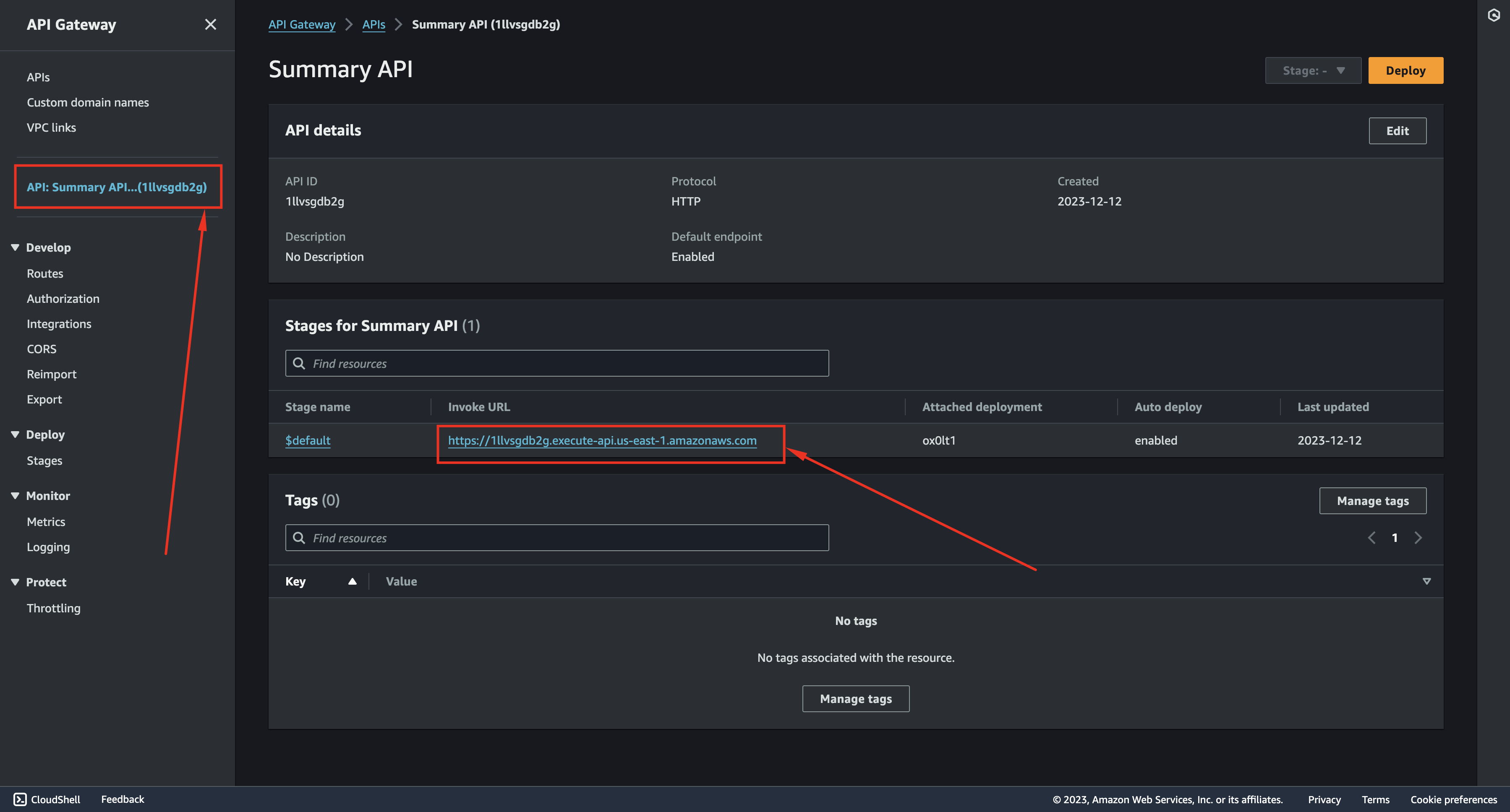Focus the Tags Find resources field
Screen dimensions: 1510x812
point(557,538)
